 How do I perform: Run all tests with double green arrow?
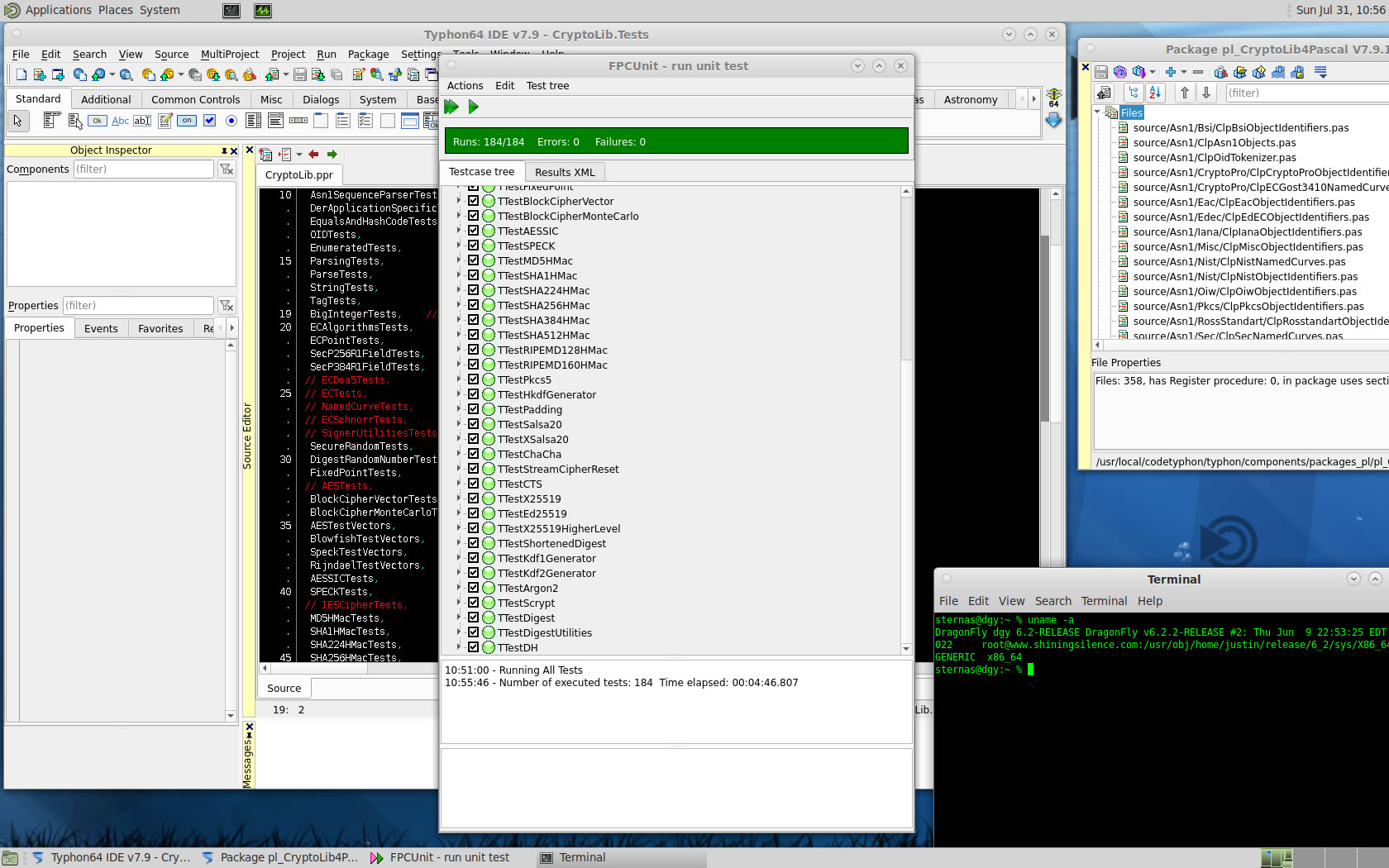coord(451,107)
